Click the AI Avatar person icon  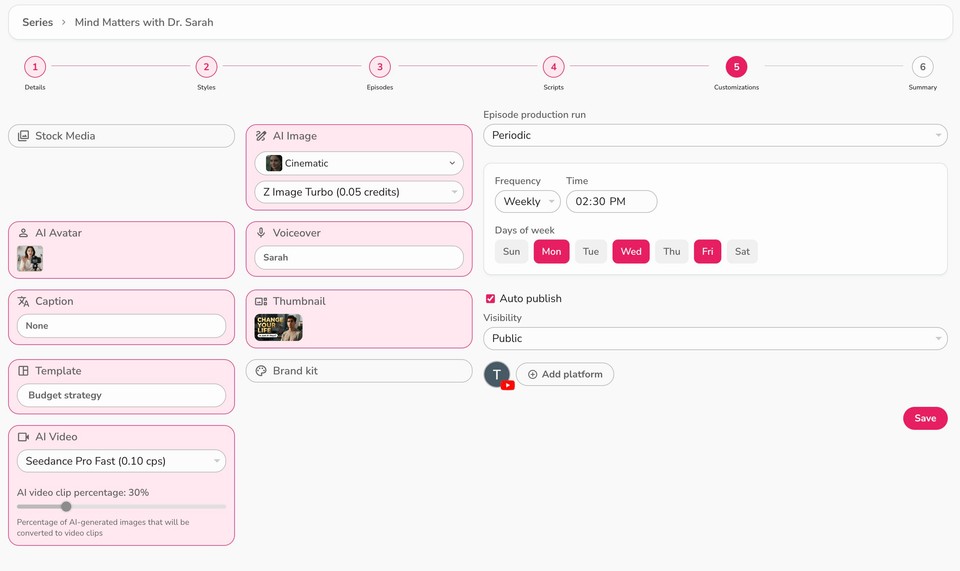(x=23, y=233)
